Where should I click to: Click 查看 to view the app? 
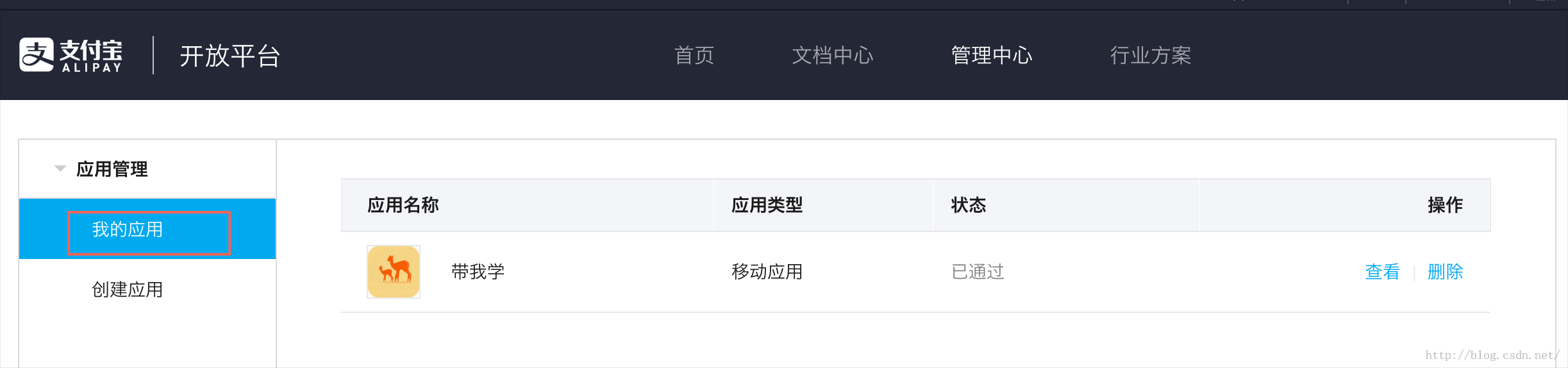point(1382,272)
